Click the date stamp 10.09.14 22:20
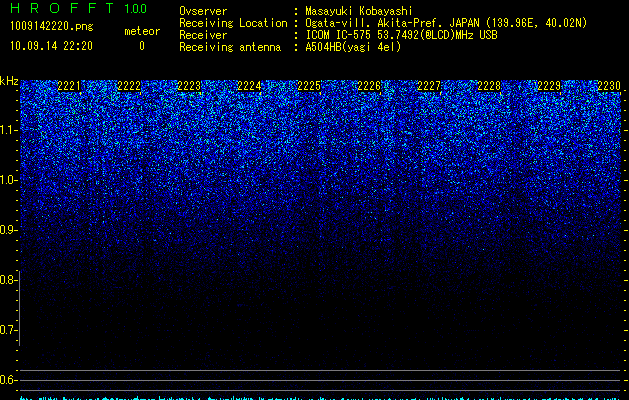Screen dimensions: 629x400 pos(51,46)
